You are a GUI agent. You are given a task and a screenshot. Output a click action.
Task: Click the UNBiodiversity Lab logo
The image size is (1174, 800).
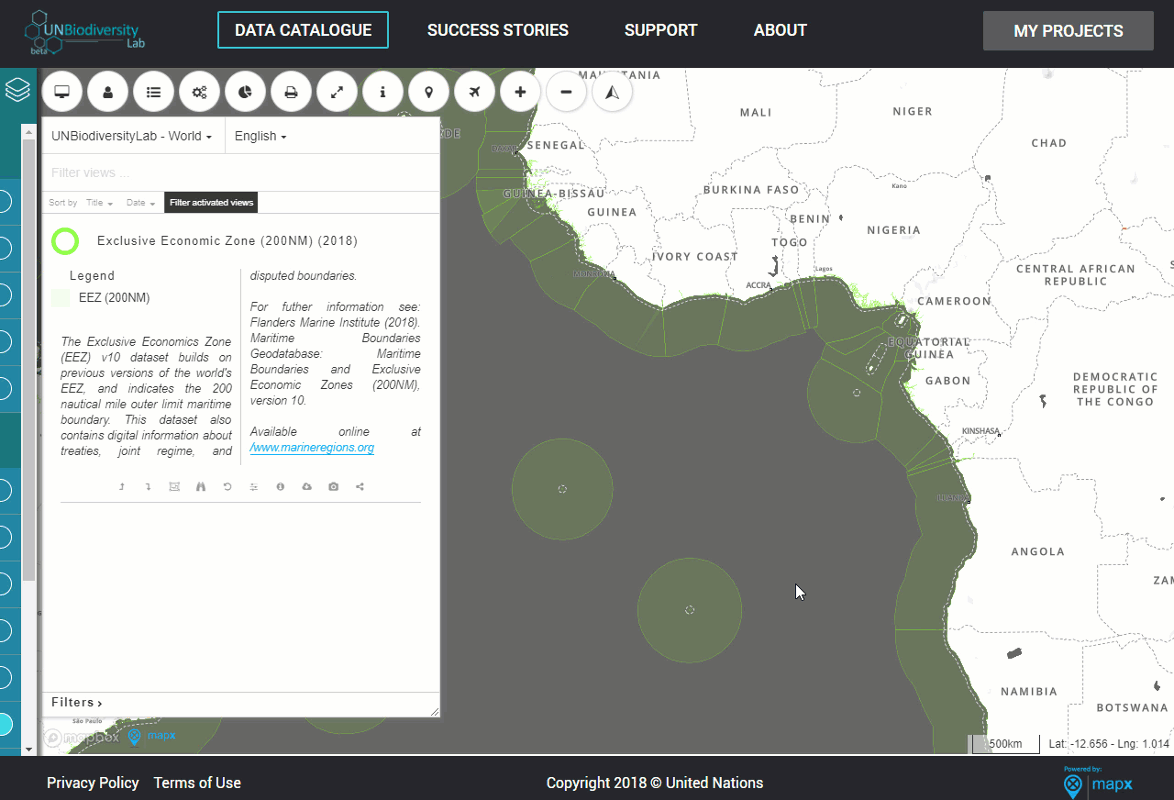(85, 34)
